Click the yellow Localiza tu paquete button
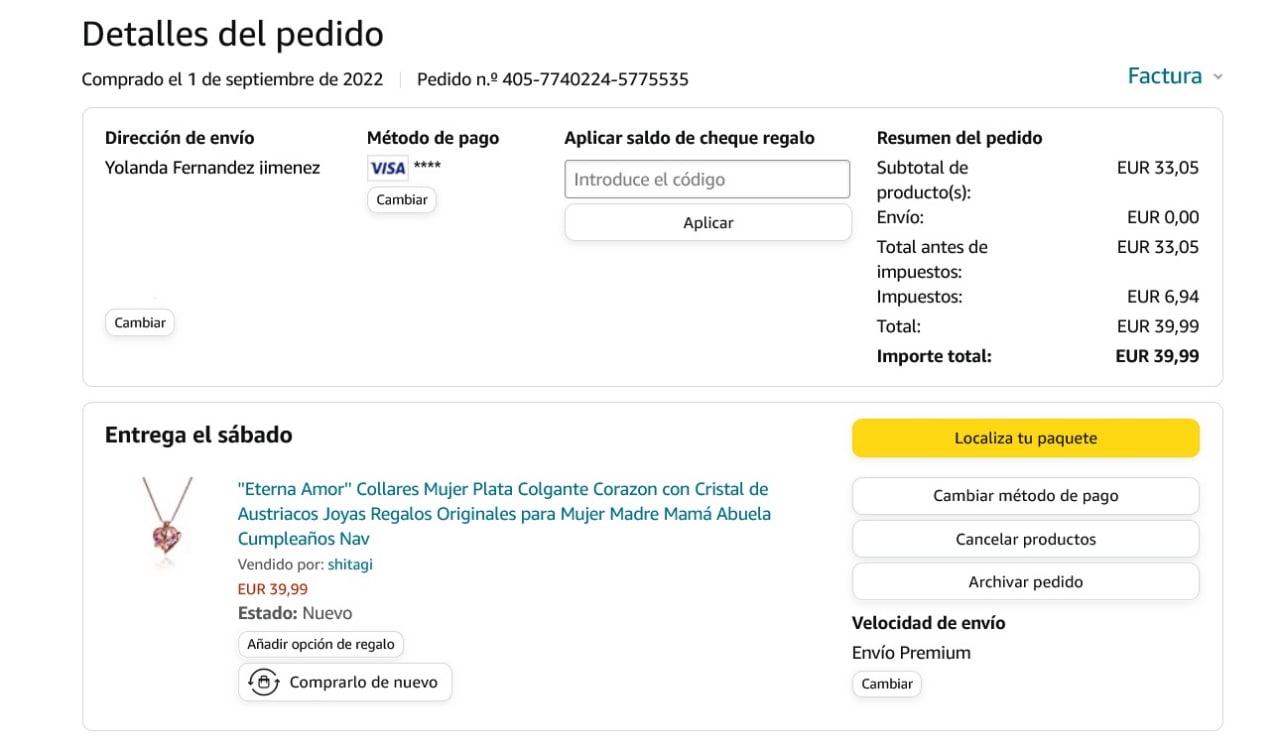Image resolution: width=1280 pixels, height=751 pixels. (x=1025, y=438)
